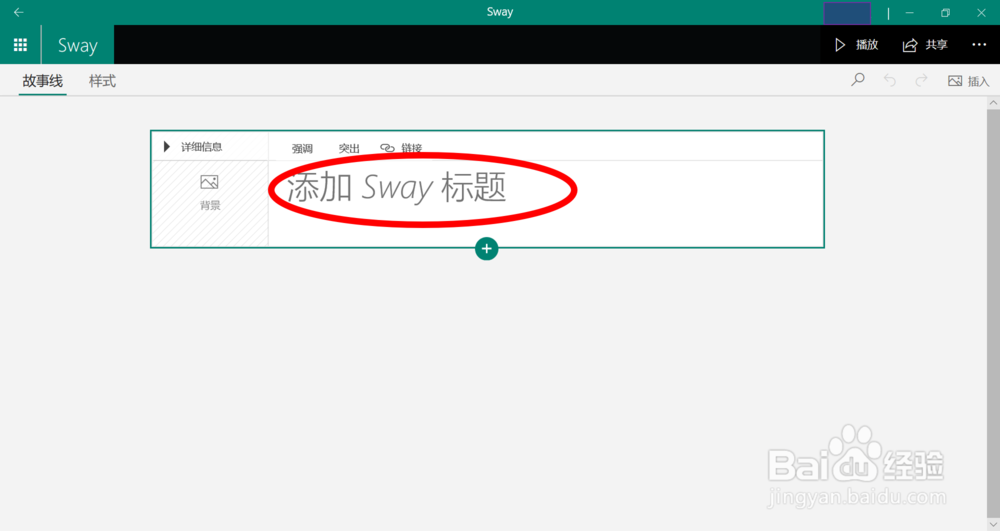Viewport: 1000px width, 531px height.
Task: Switch to the 样式 tab
Action: (x=102, y=81)
